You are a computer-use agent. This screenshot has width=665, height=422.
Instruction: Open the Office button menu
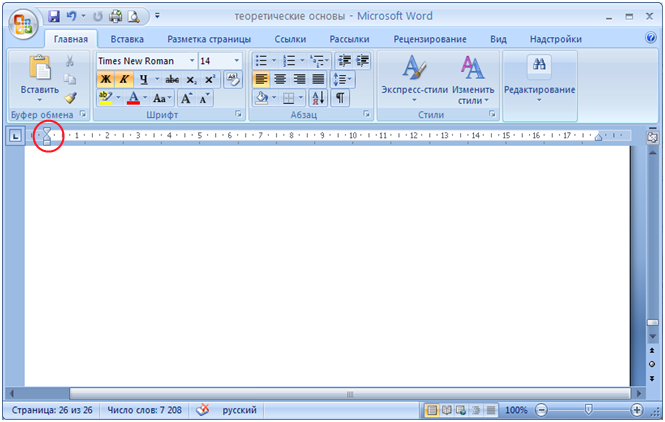point(23,23)
